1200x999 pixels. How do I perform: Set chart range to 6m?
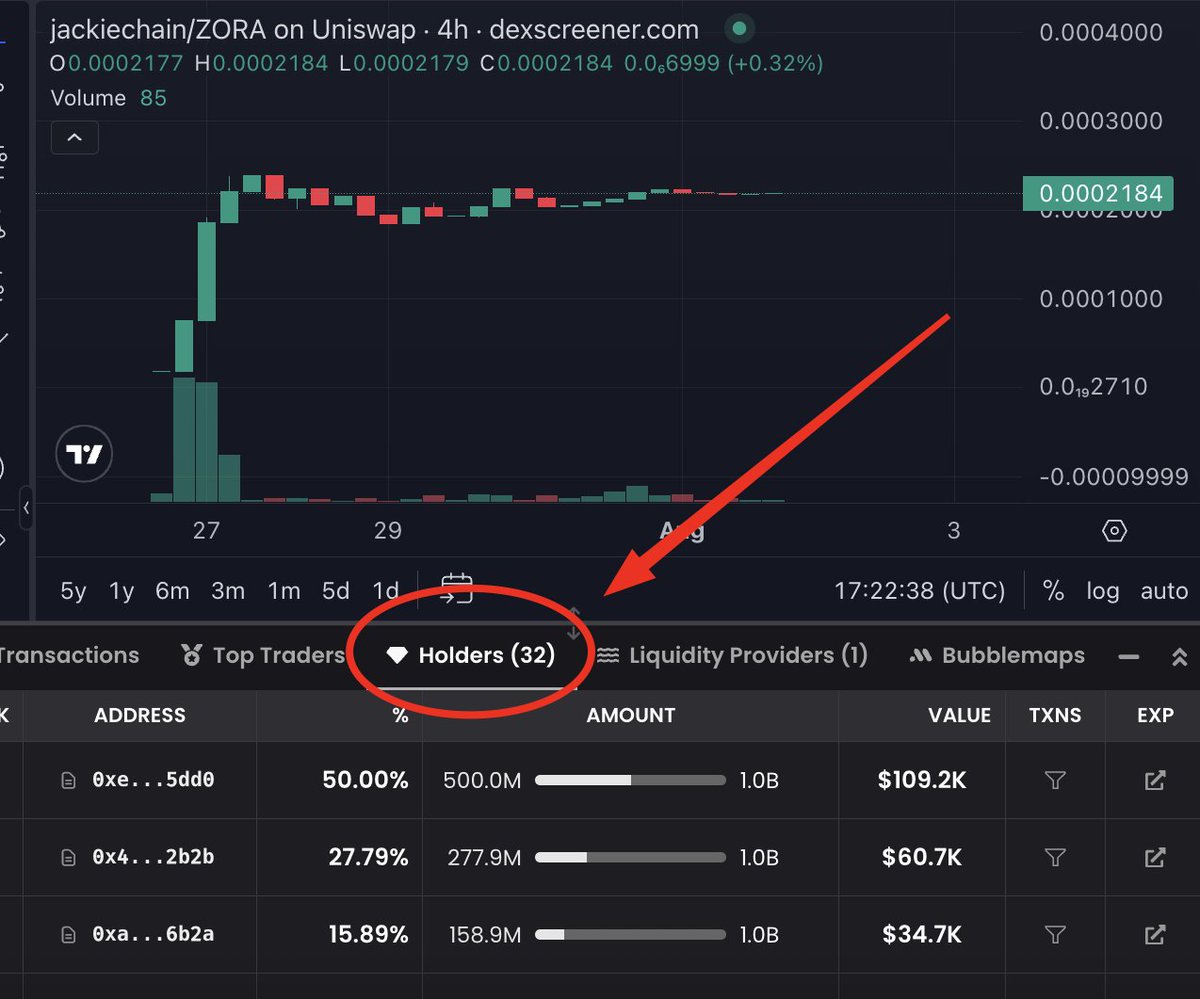point(172,591)
